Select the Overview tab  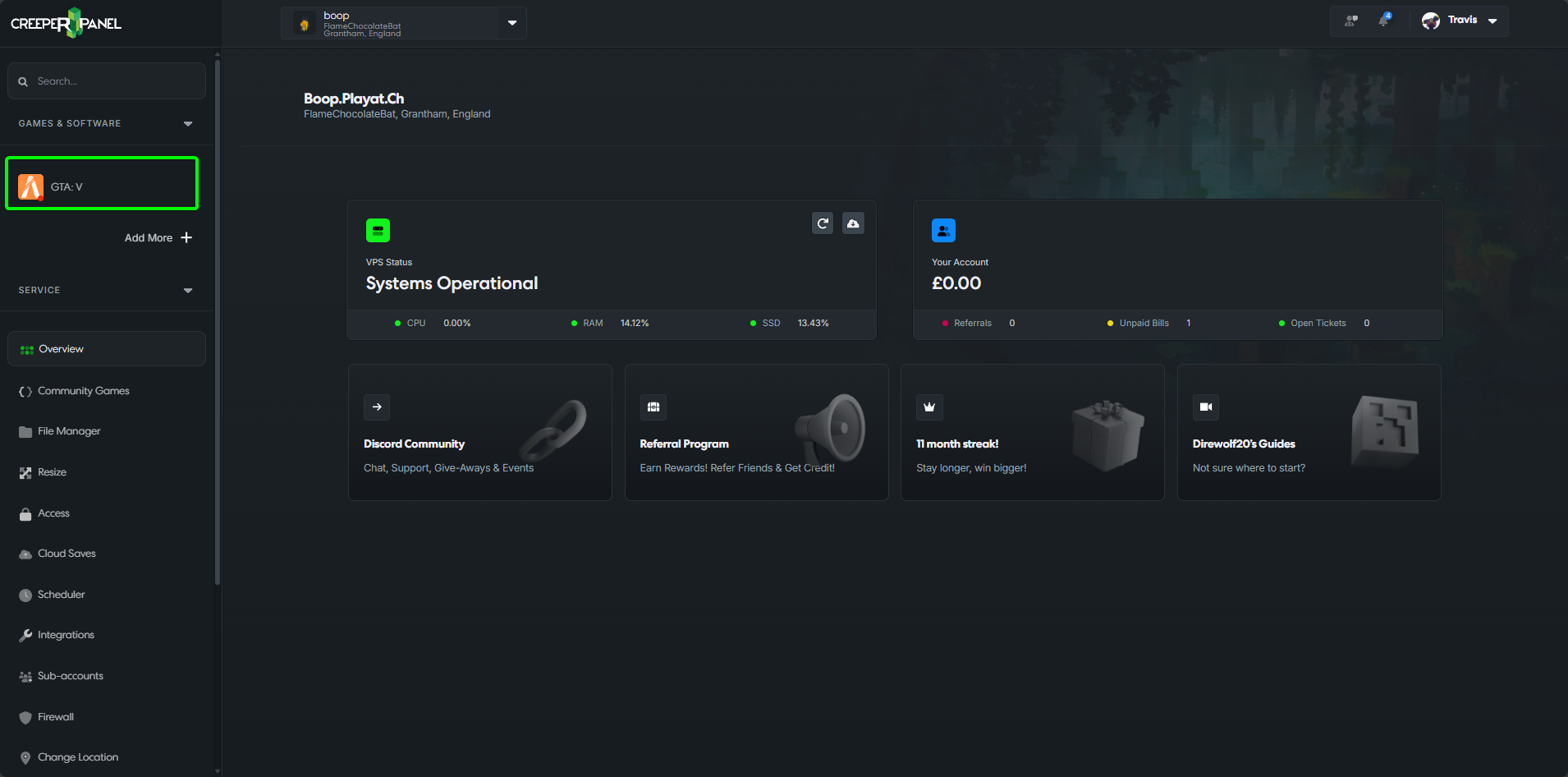(x=61, y=348)
